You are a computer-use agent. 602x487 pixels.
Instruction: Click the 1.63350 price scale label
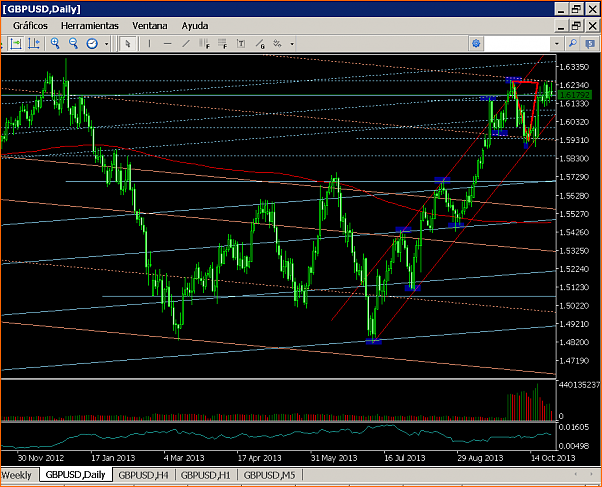coord(574,67)
